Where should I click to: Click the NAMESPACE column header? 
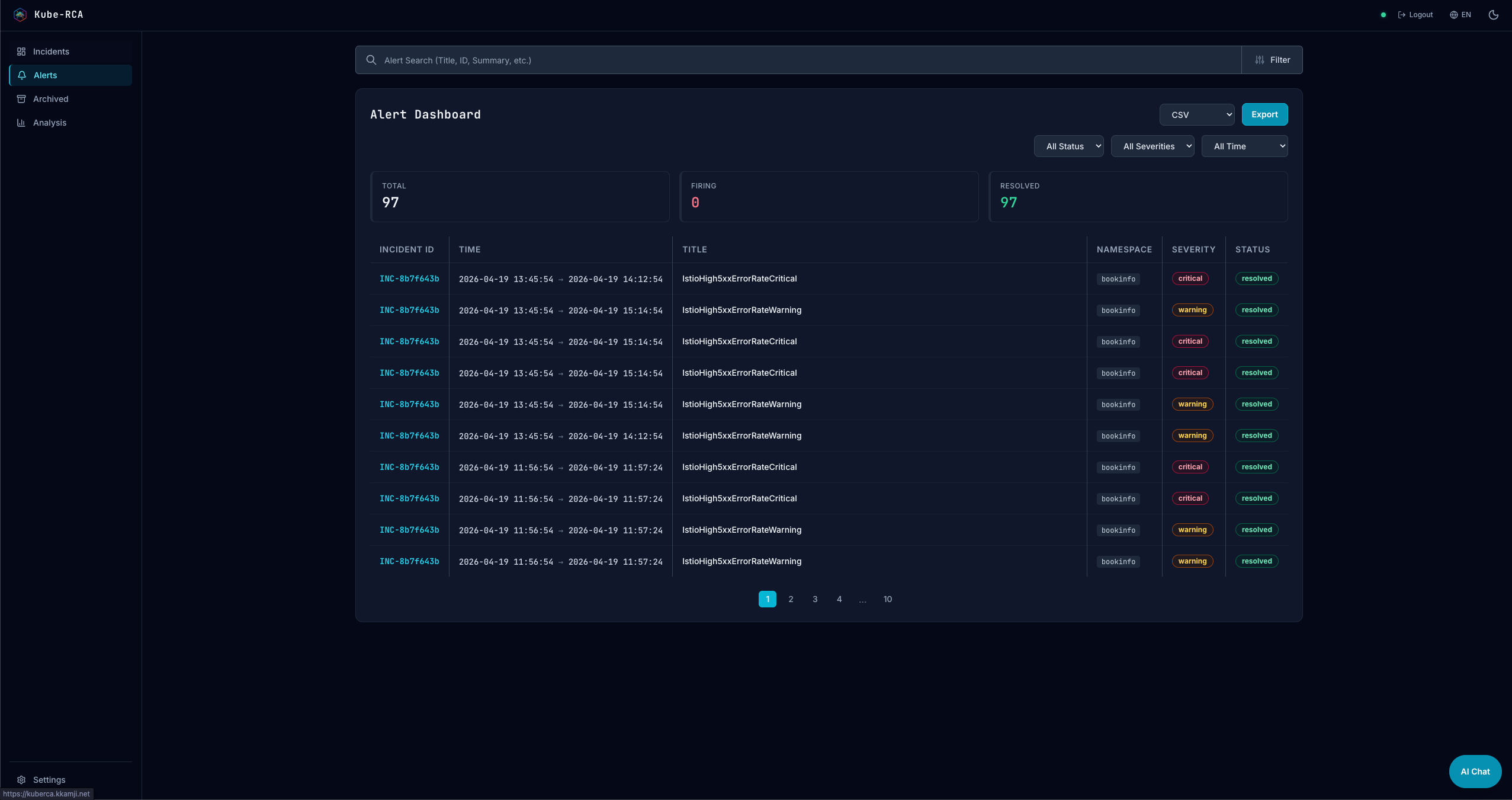pos(1124,249)
